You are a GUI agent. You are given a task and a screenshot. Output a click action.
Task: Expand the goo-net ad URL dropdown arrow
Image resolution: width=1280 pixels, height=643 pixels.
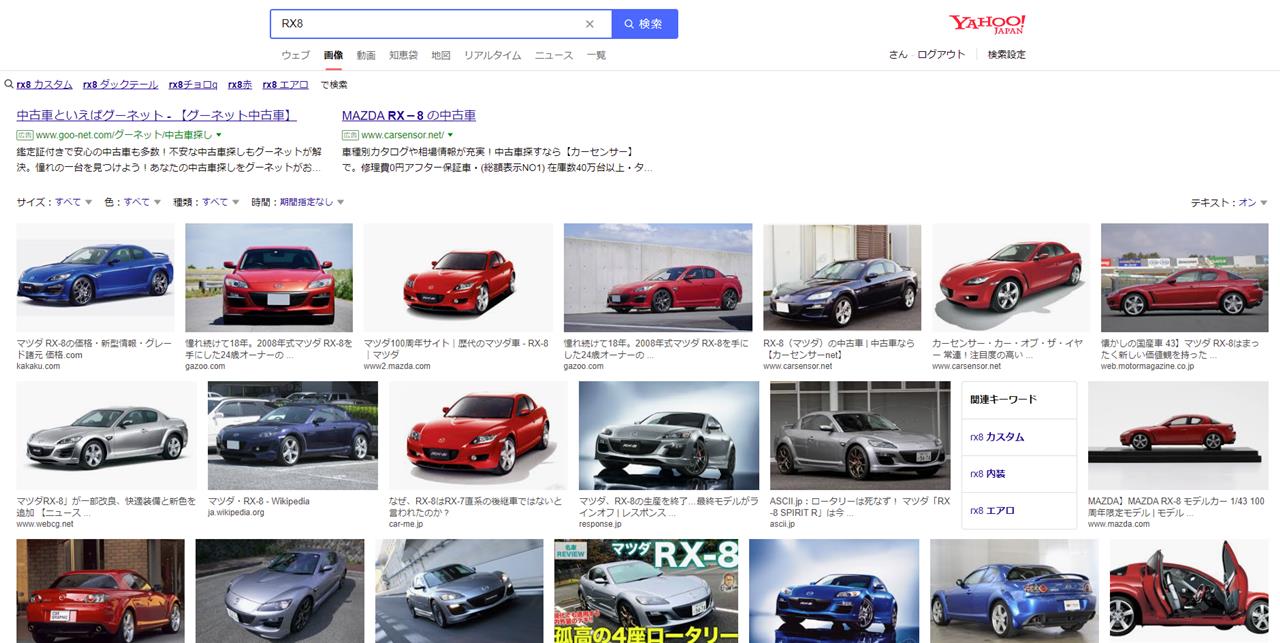(218, 134)
